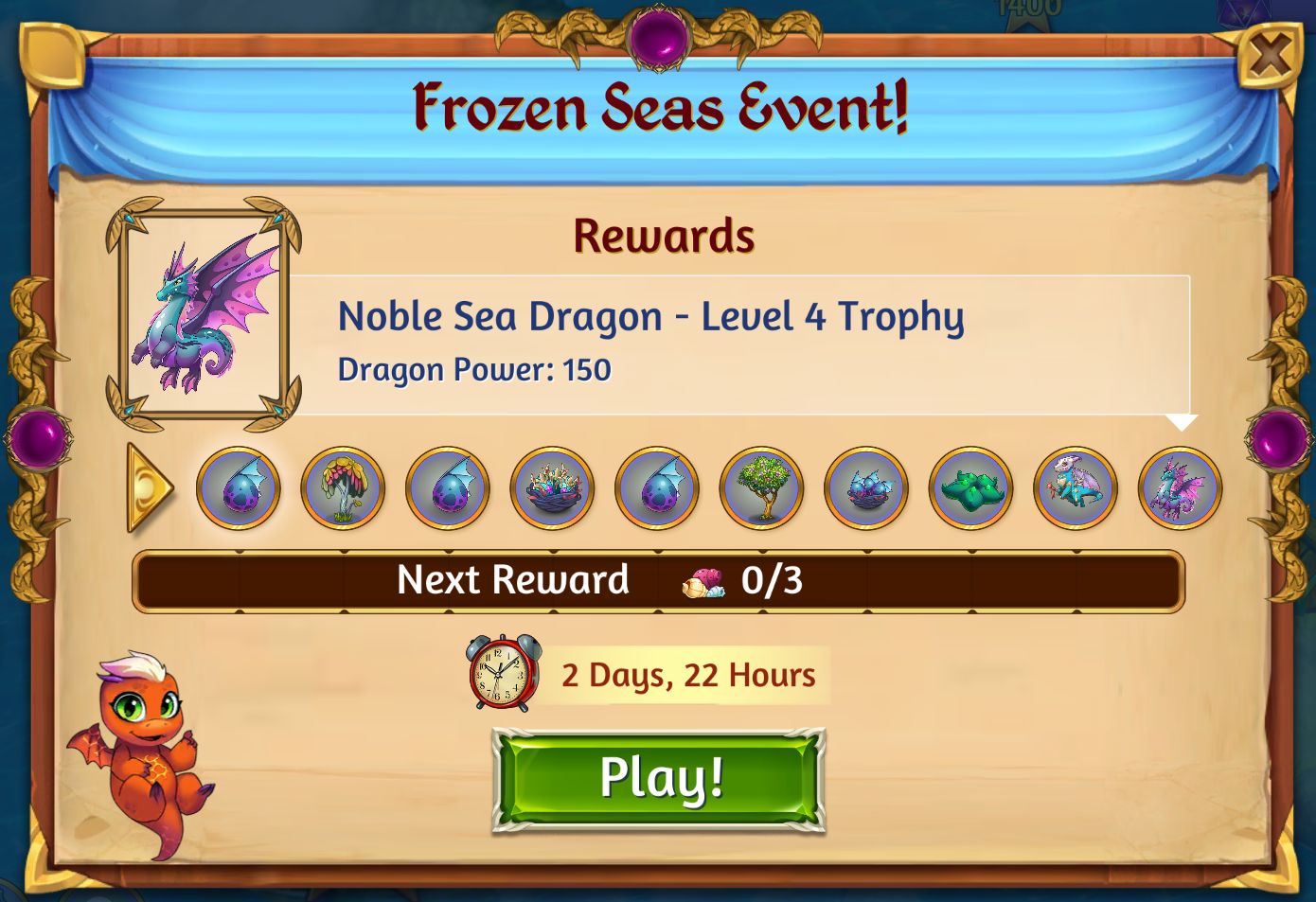The image size is (1316, 902).
Task: Click the yellow arrow beside rewards row
Action: [150, 488]
